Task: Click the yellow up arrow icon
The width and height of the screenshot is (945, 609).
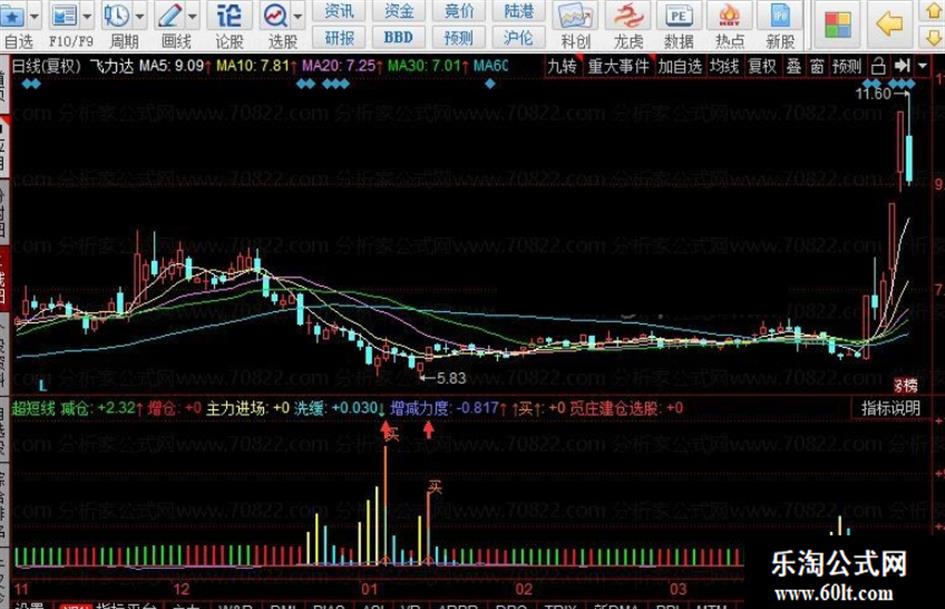Action: pos(934,11)
